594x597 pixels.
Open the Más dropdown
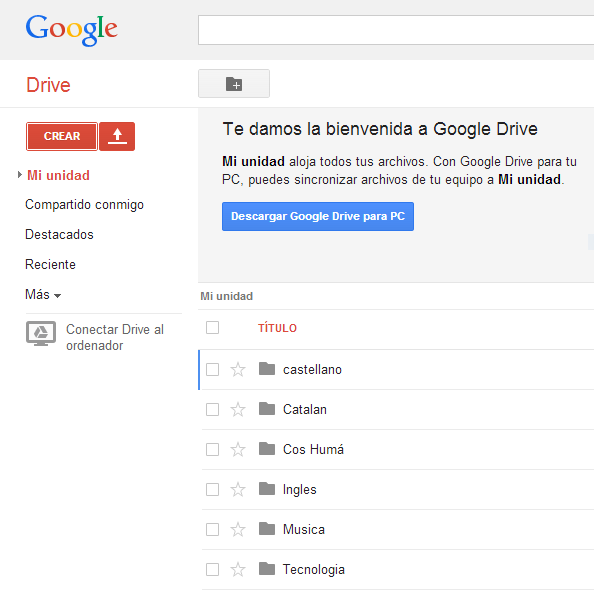[43, 294]
